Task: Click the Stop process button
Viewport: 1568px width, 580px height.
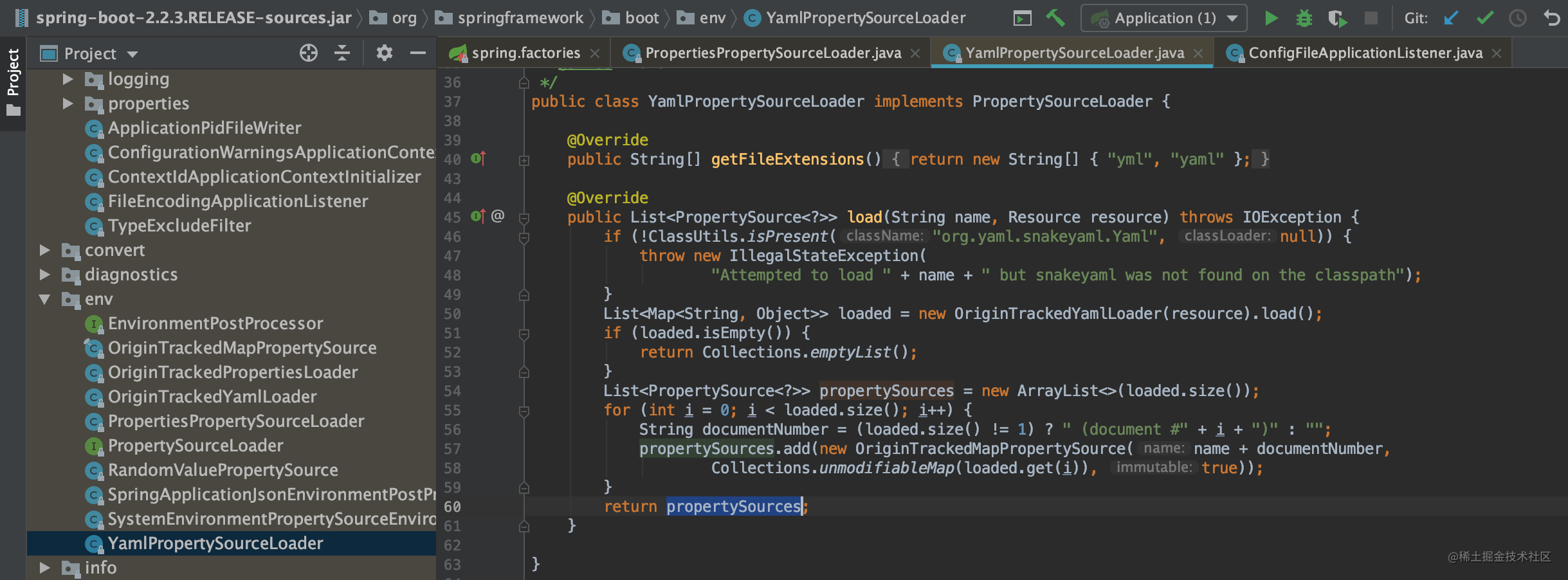Action: click(1371, 18)
